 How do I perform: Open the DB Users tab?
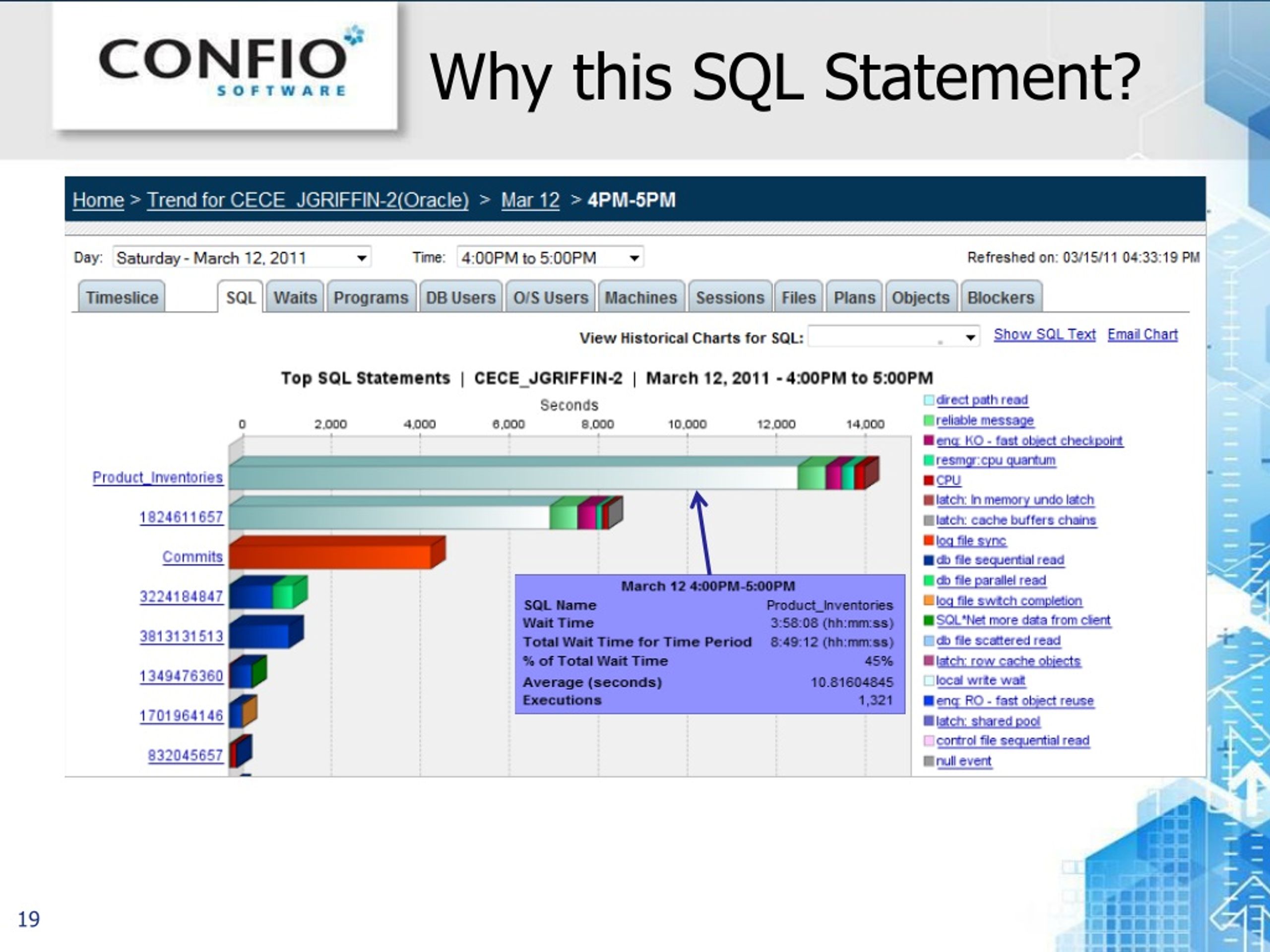tap(460, 297)
